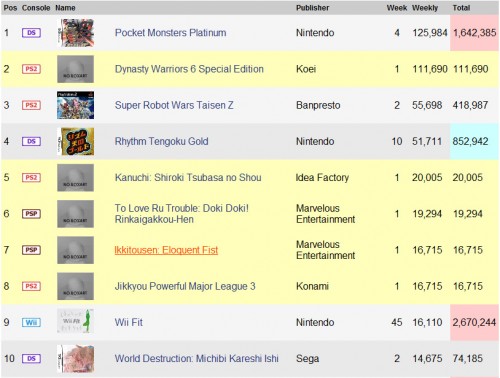Click the Wii Fit cover thumbnail

click(x=76, y=321)
